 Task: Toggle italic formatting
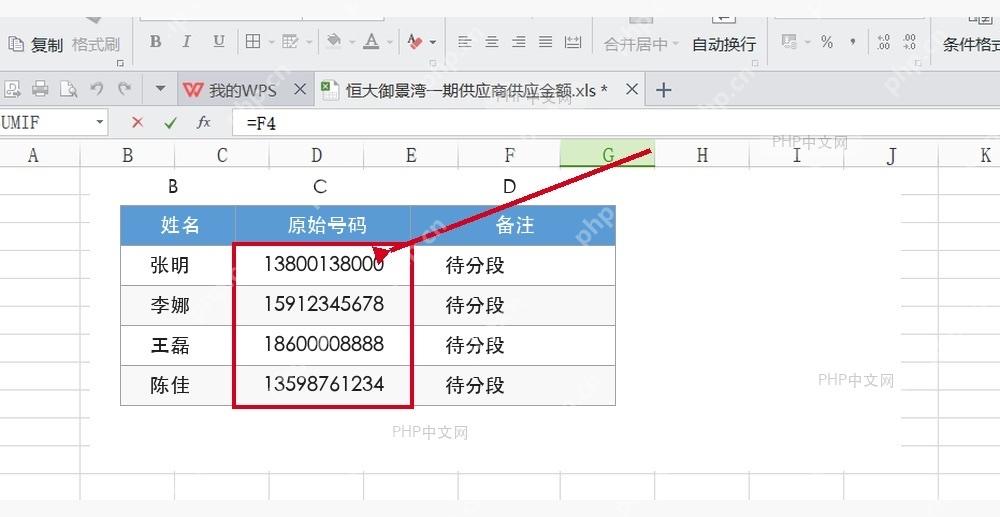187,42
